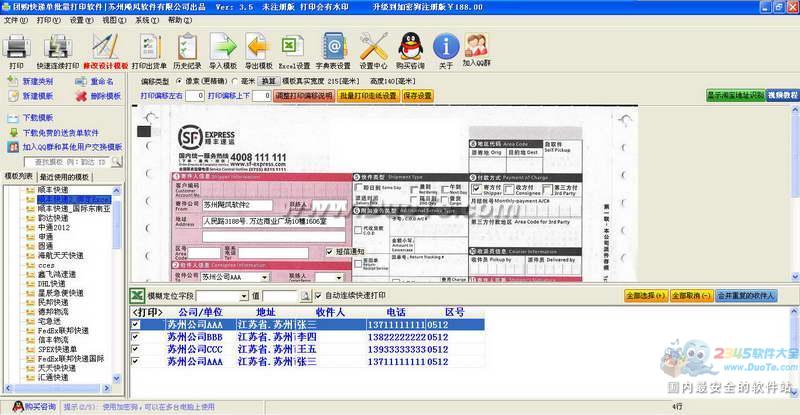Click template list vertical scrollbar down arrow
Image resolution: width=800 pixels, height=415 pixels.
[x=116, y=379]
